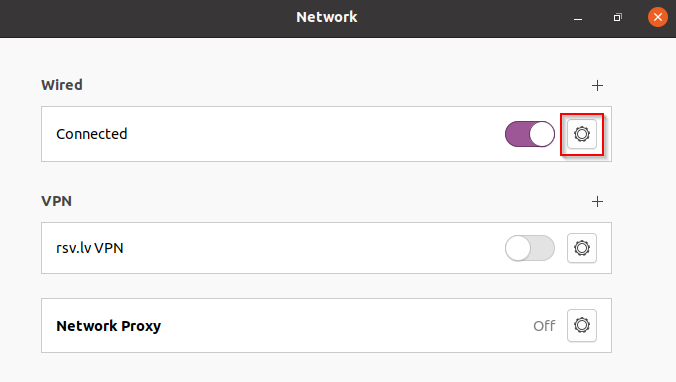Click empty title bar left of Network title
Image resolution: width=676 pixels, height=382 pixels.
pyautogui.click(x=147, y=18)
